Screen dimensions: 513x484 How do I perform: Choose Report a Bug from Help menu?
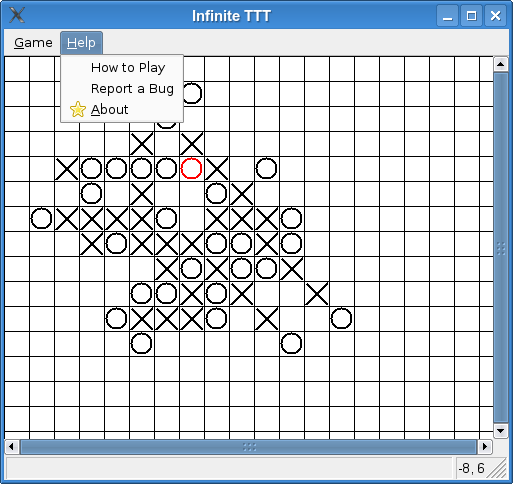click(132, 89)
